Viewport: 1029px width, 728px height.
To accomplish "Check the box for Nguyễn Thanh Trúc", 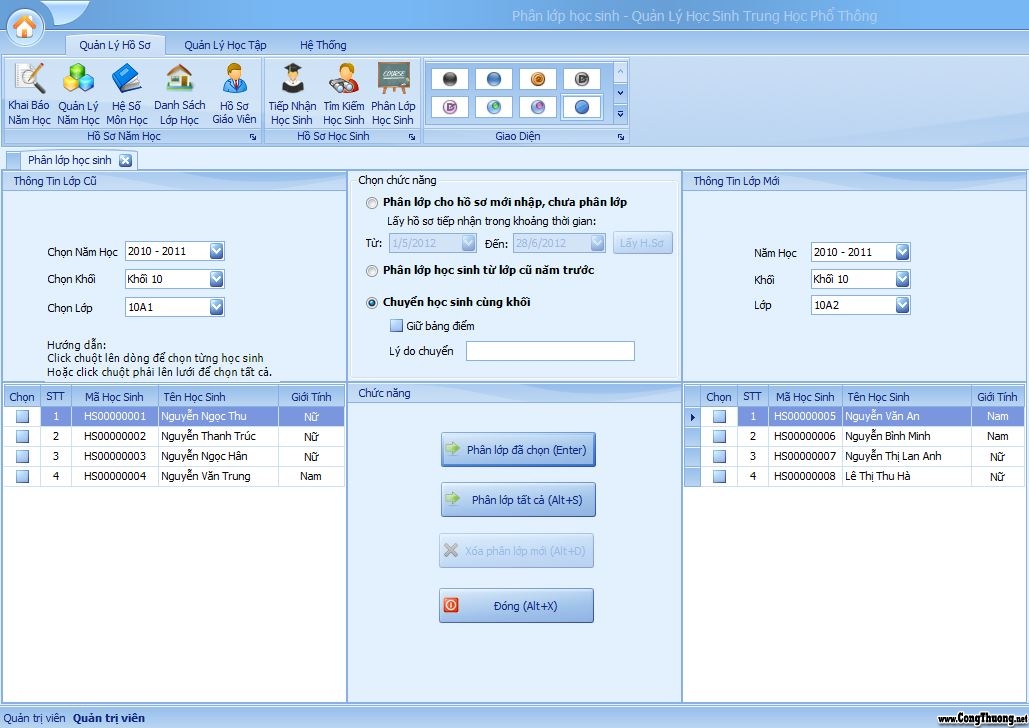I will pyautogui.click(x=22, y=437).
